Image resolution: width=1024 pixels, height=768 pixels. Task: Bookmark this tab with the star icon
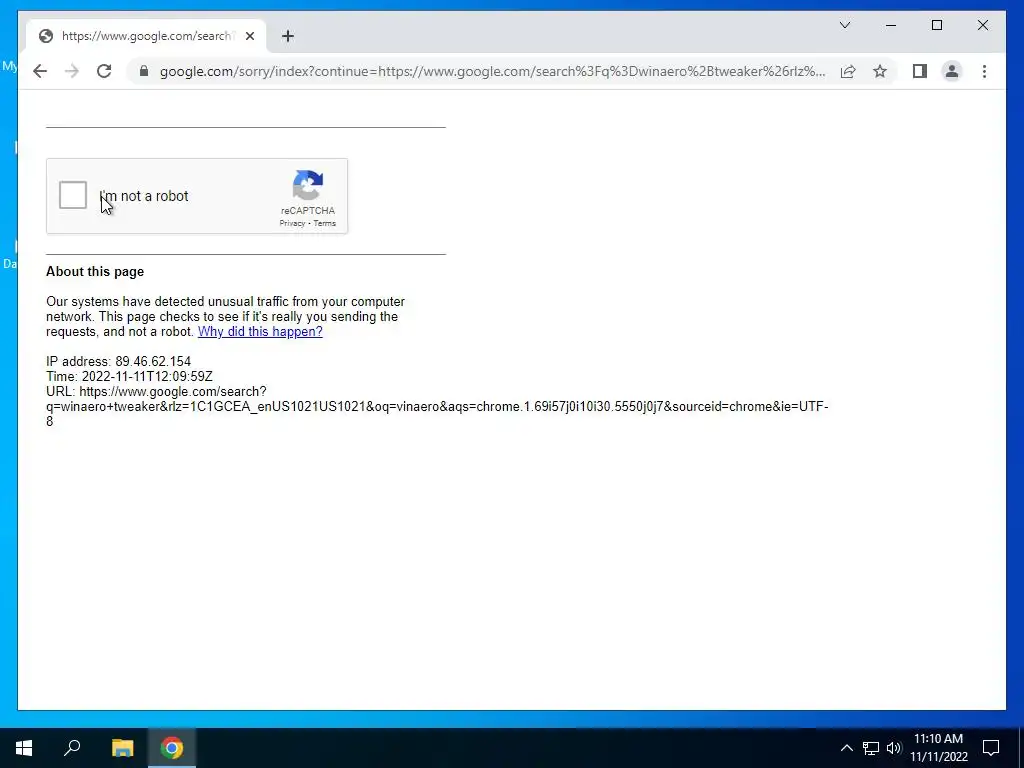880,71
